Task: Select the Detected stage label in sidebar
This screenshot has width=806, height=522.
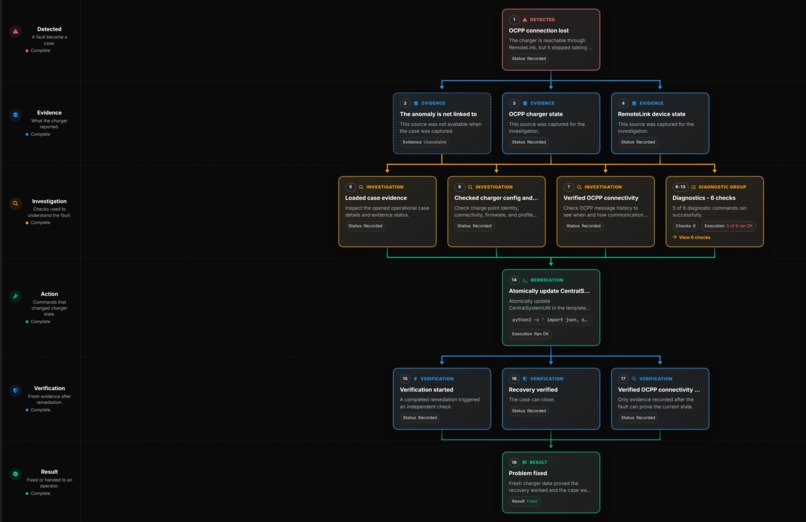Action: [49, 29]
